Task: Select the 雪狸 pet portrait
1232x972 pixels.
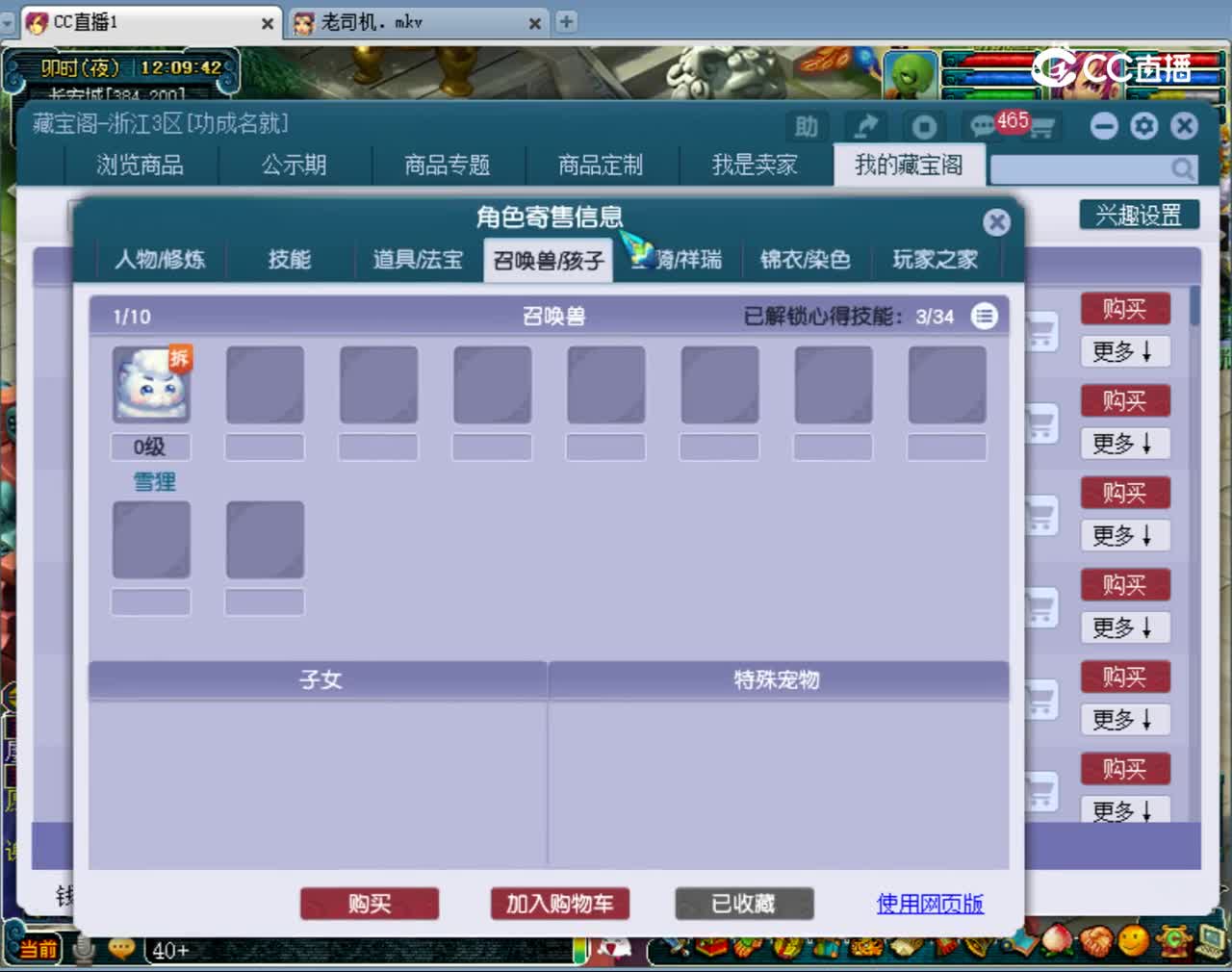Action: pos(151,385)
